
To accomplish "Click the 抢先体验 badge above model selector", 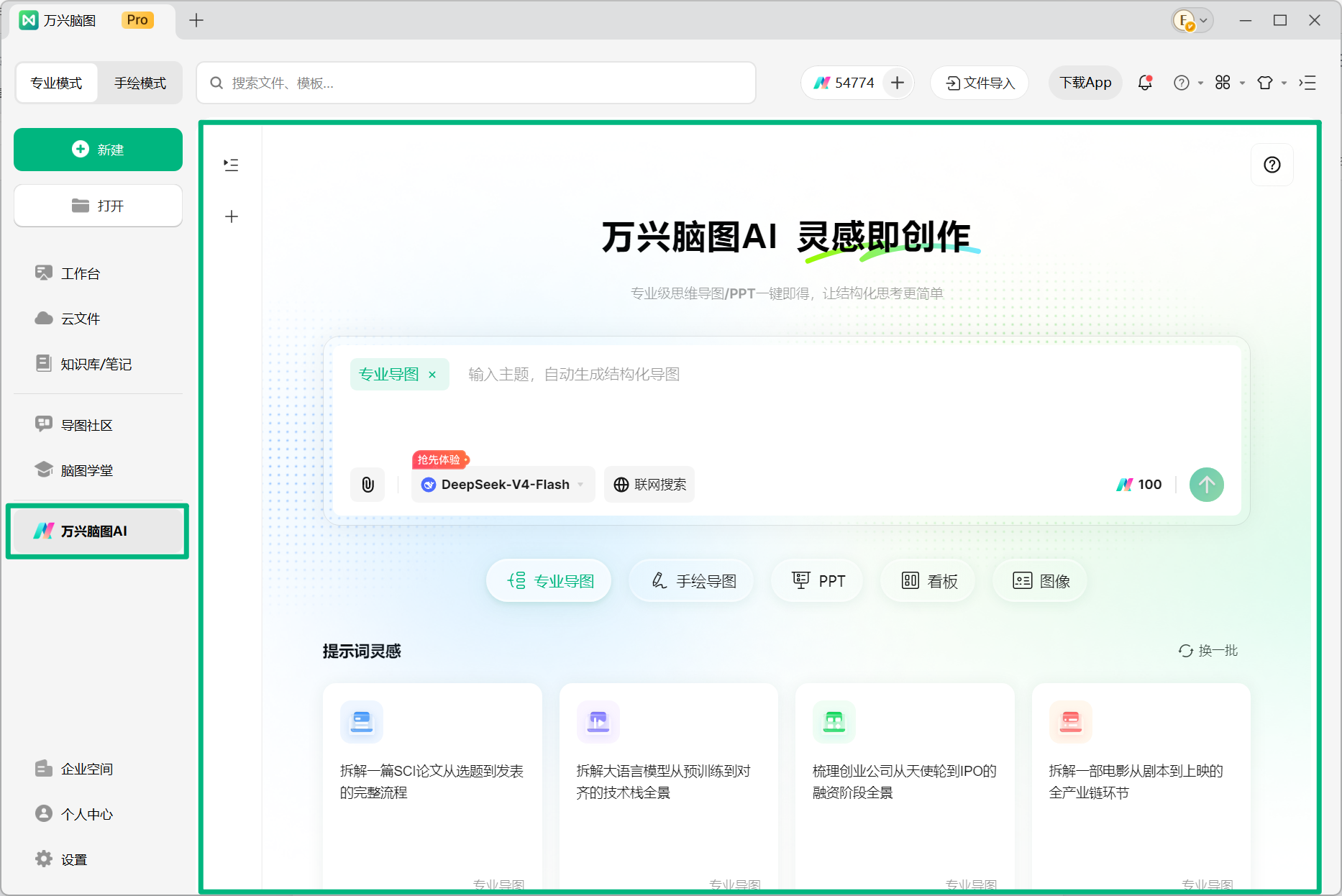I will click(440, 460).
